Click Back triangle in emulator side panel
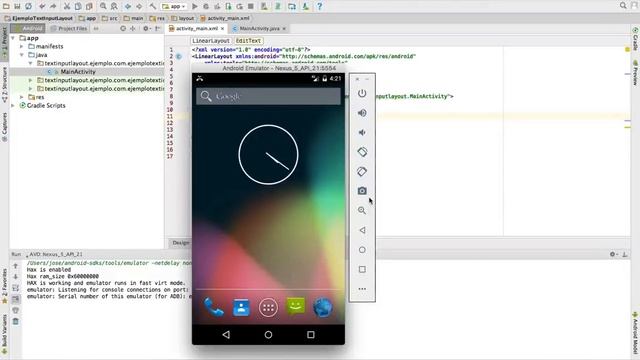 point(362,230)
